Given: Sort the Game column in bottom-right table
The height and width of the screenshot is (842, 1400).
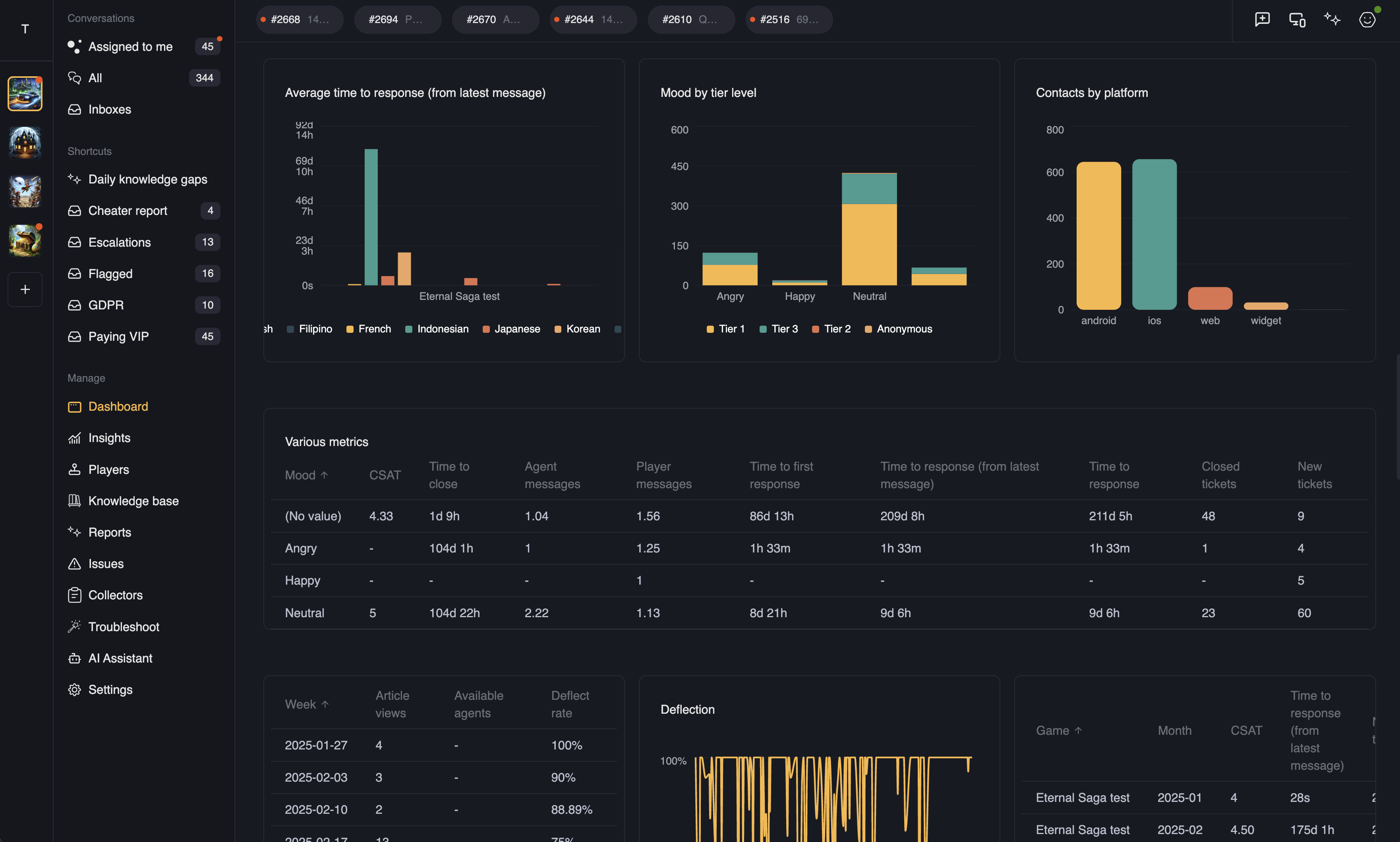Looking at the screenshot, I should [1059, 730].
